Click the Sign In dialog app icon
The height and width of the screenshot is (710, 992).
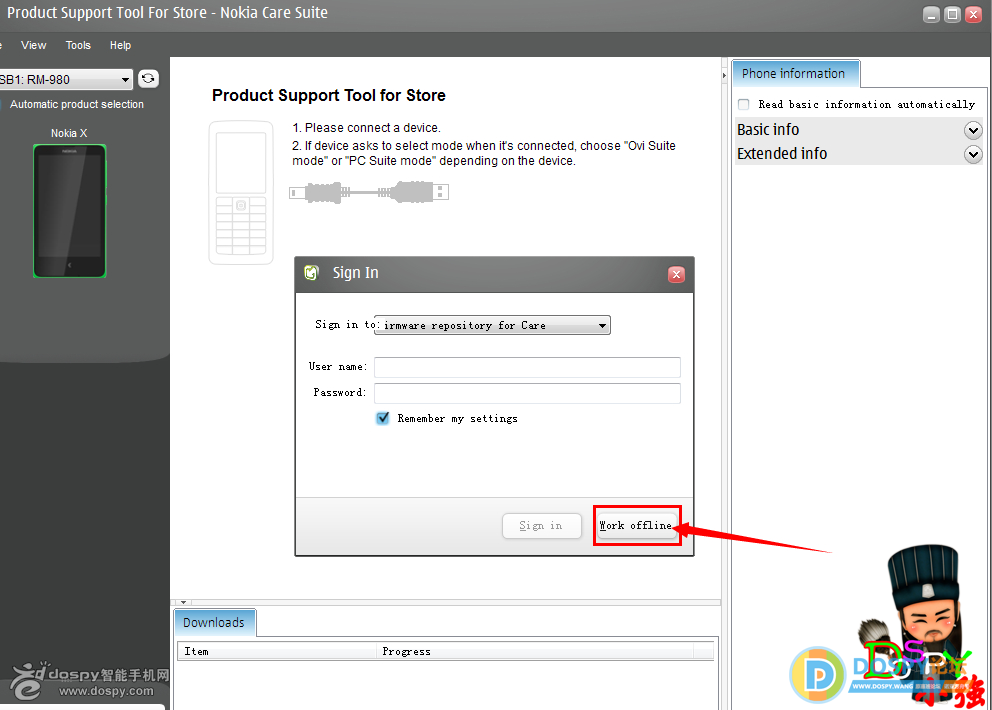[x=311, y=273]
